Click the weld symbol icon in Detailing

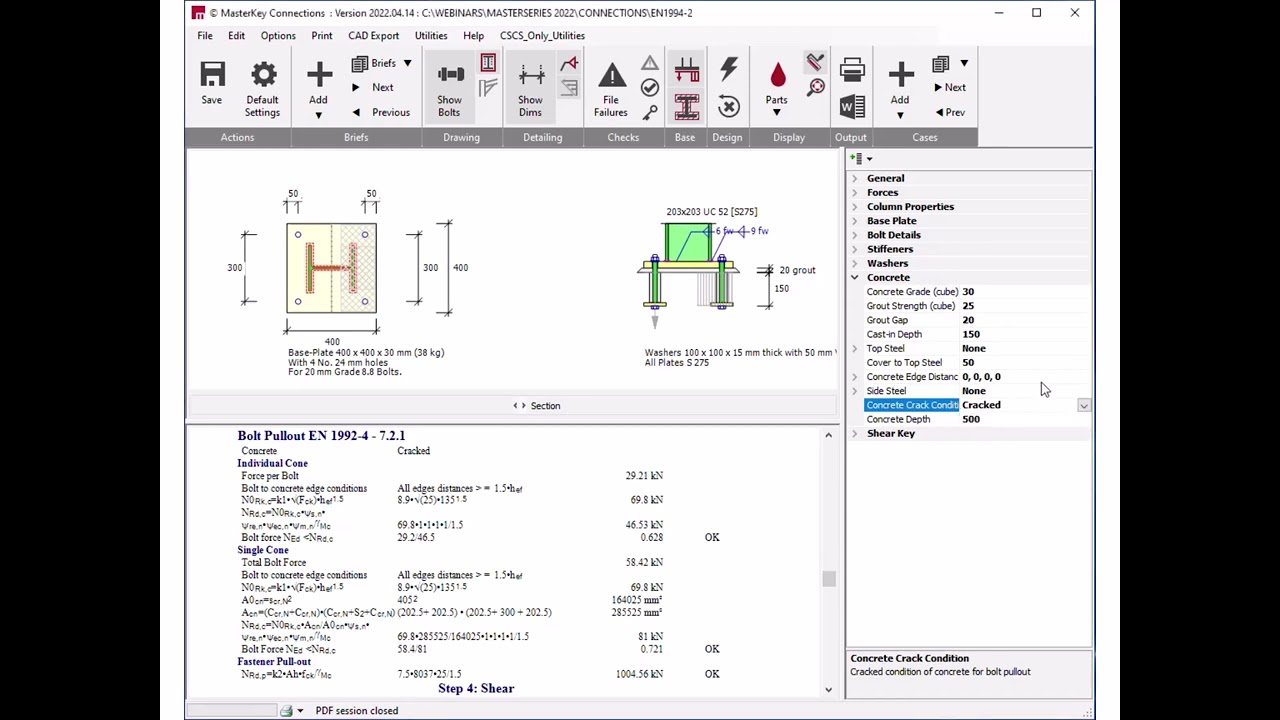[569, 65]
